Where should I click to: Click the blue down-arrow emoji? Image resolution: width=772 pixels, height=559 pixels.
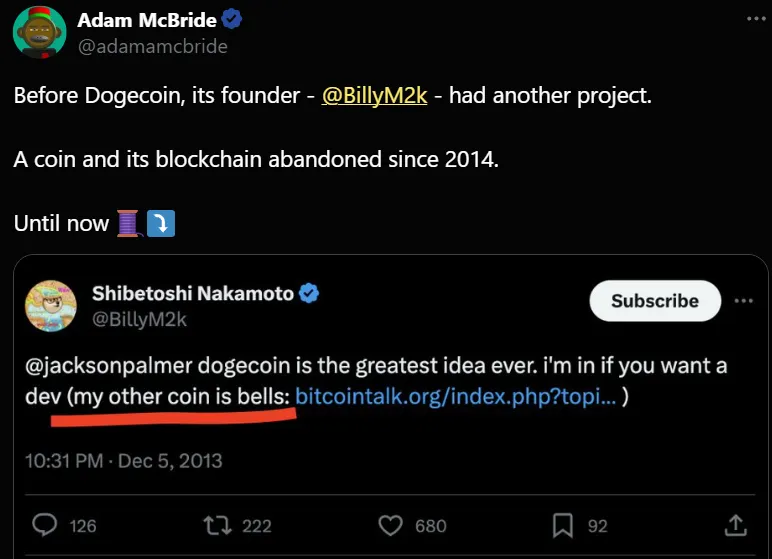[x=161, y=224]
